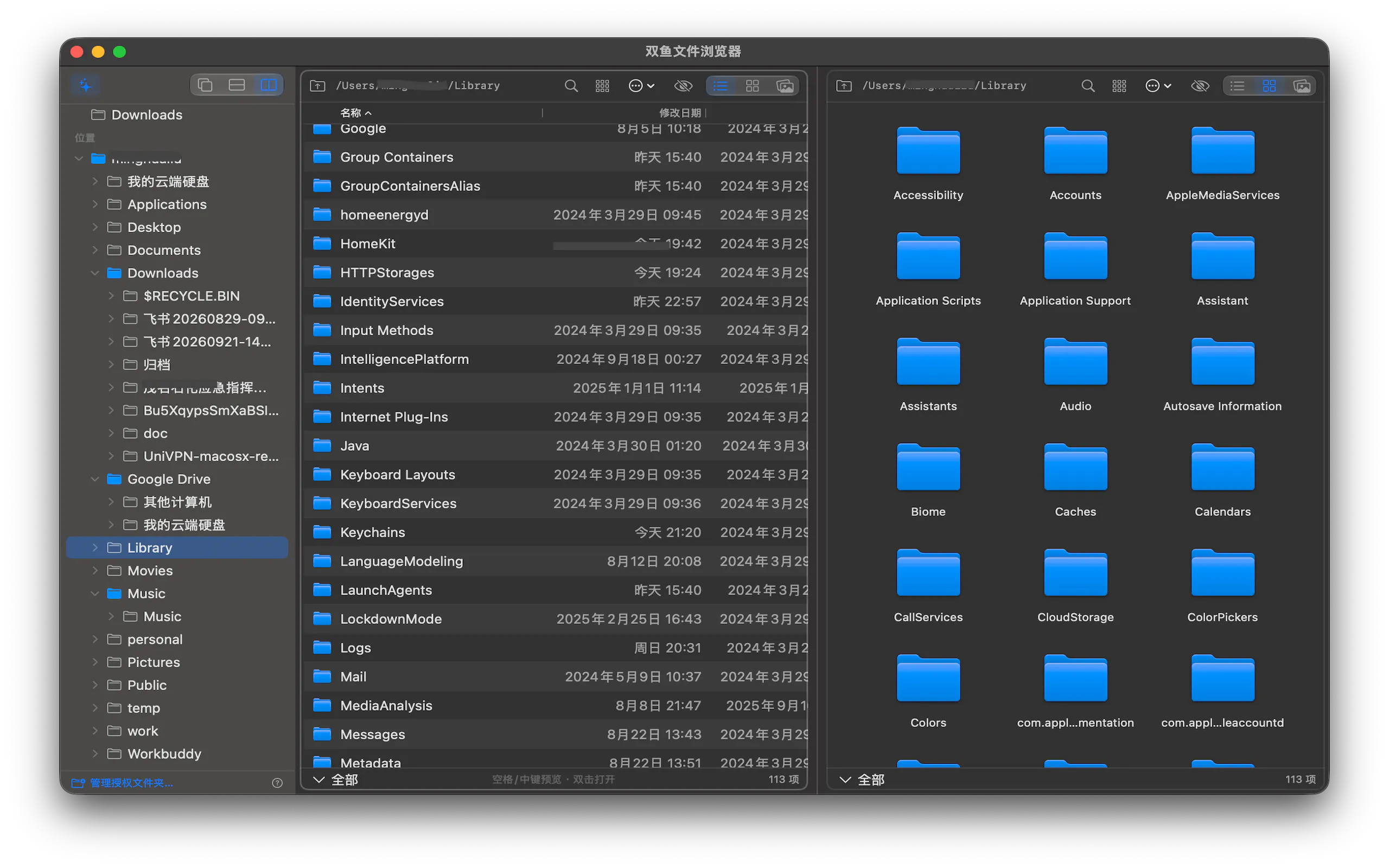The width and height of the screenshot is (1389, 868).
Task: Select gallery view in right pane
Action: click(x=1301, y=86)
